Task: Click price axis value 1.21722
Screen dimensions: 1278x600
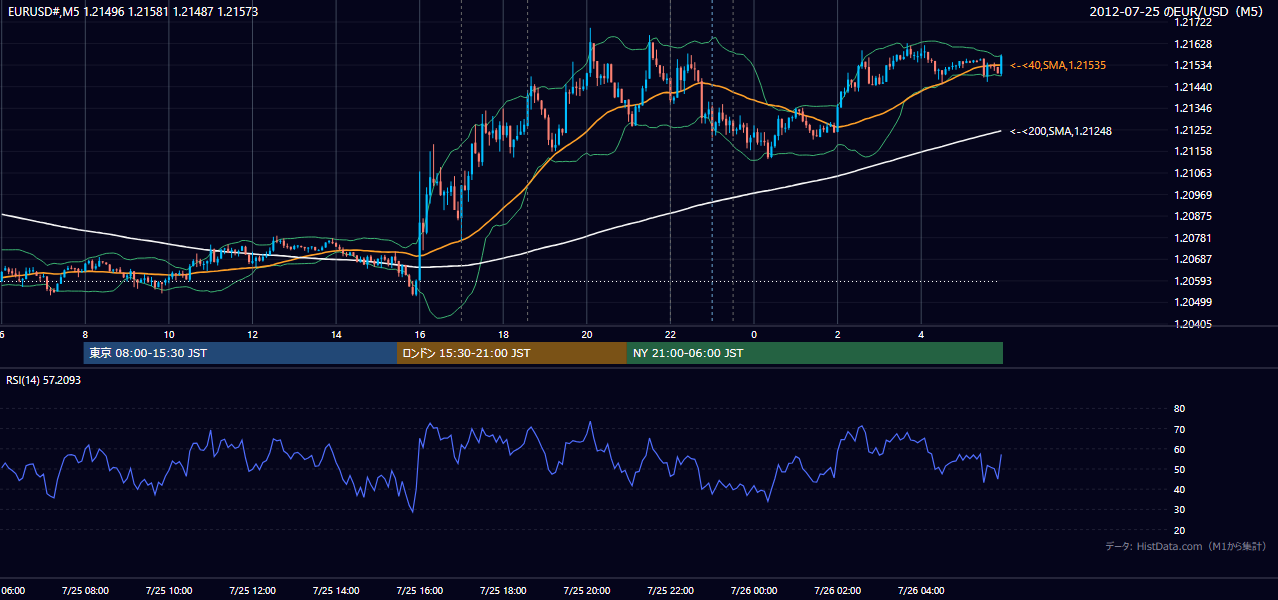Action: pos(1194,22)
